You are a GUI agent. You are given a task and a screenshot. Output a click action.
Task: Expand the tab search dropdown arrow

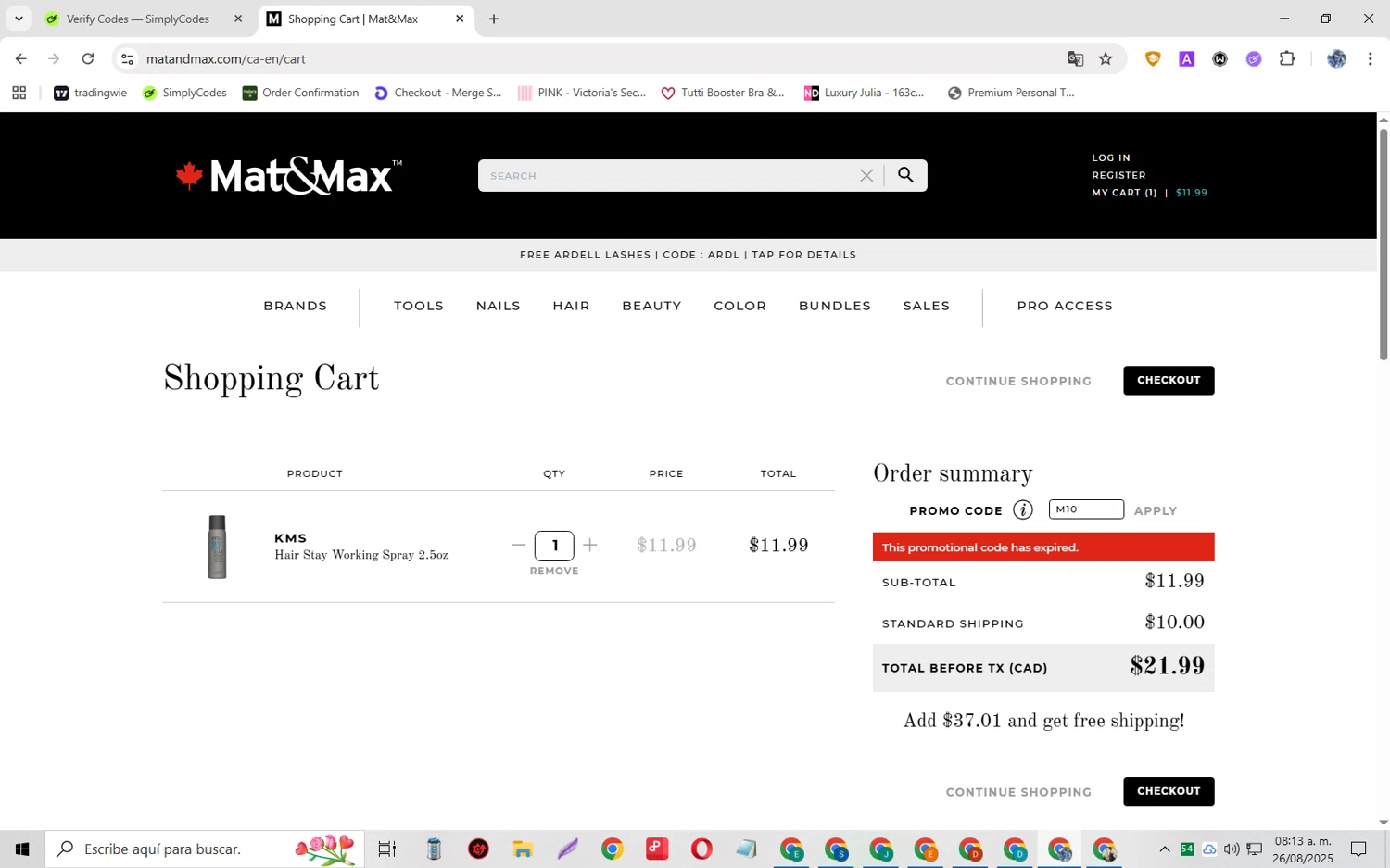[x=19, y=19]
